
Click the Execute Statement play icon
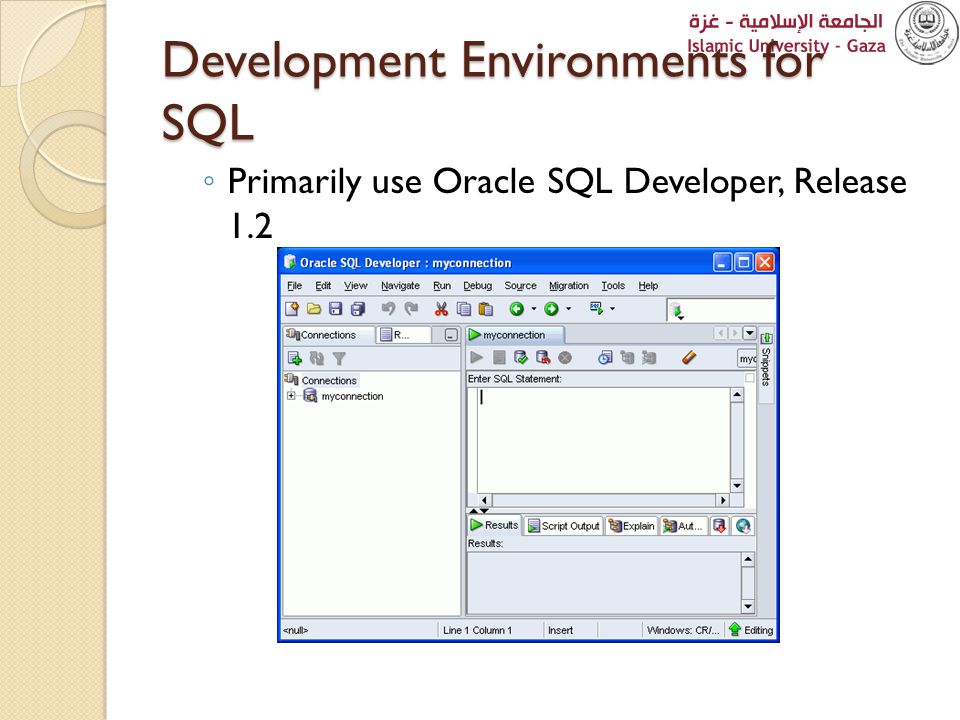coord(476,358)
